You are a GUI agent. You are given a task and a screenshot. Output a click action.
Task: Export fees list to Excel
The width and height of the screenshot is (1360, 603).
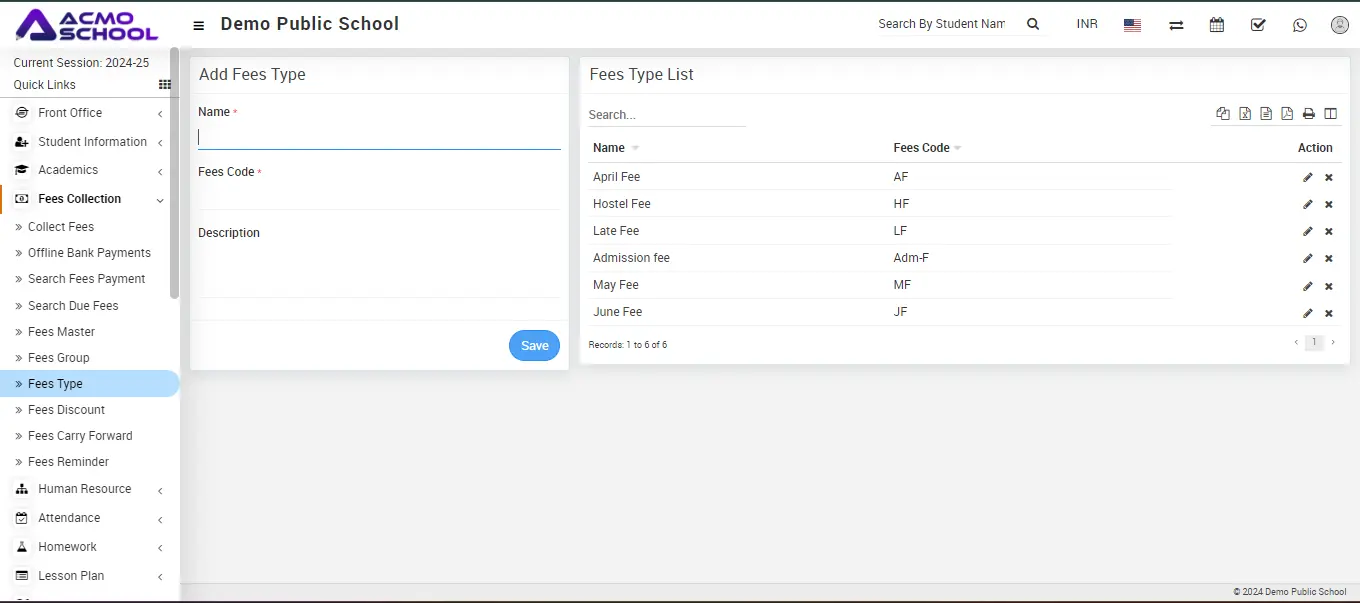click(1245, 114)
